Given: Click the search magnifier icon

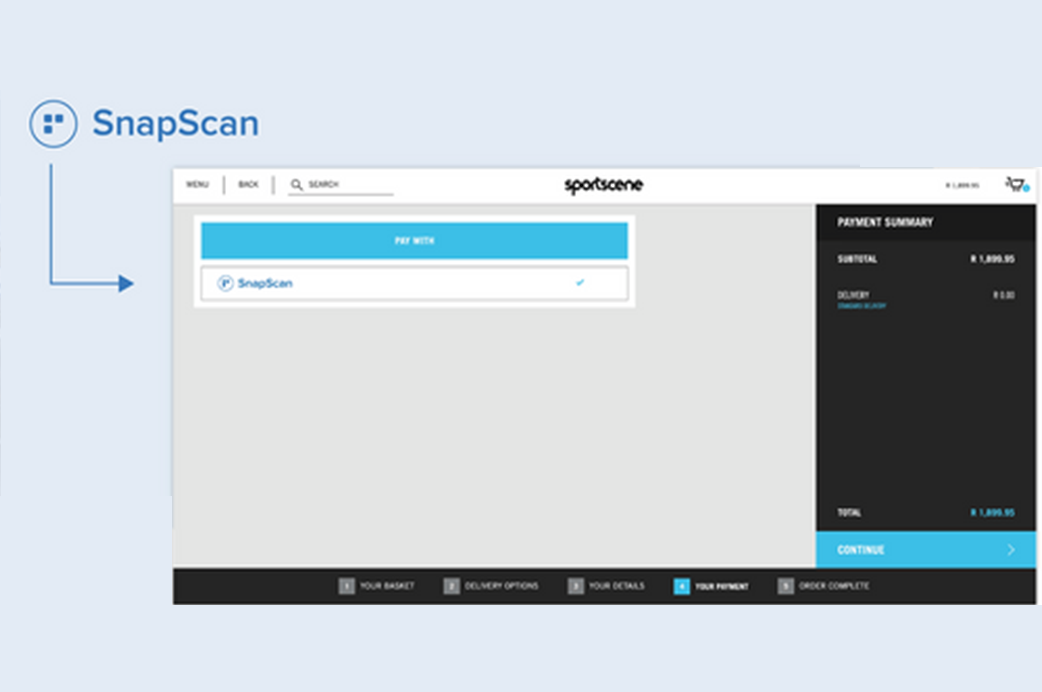Looking at the screenshot, I should pyautogui.click(x=296, y=184).
